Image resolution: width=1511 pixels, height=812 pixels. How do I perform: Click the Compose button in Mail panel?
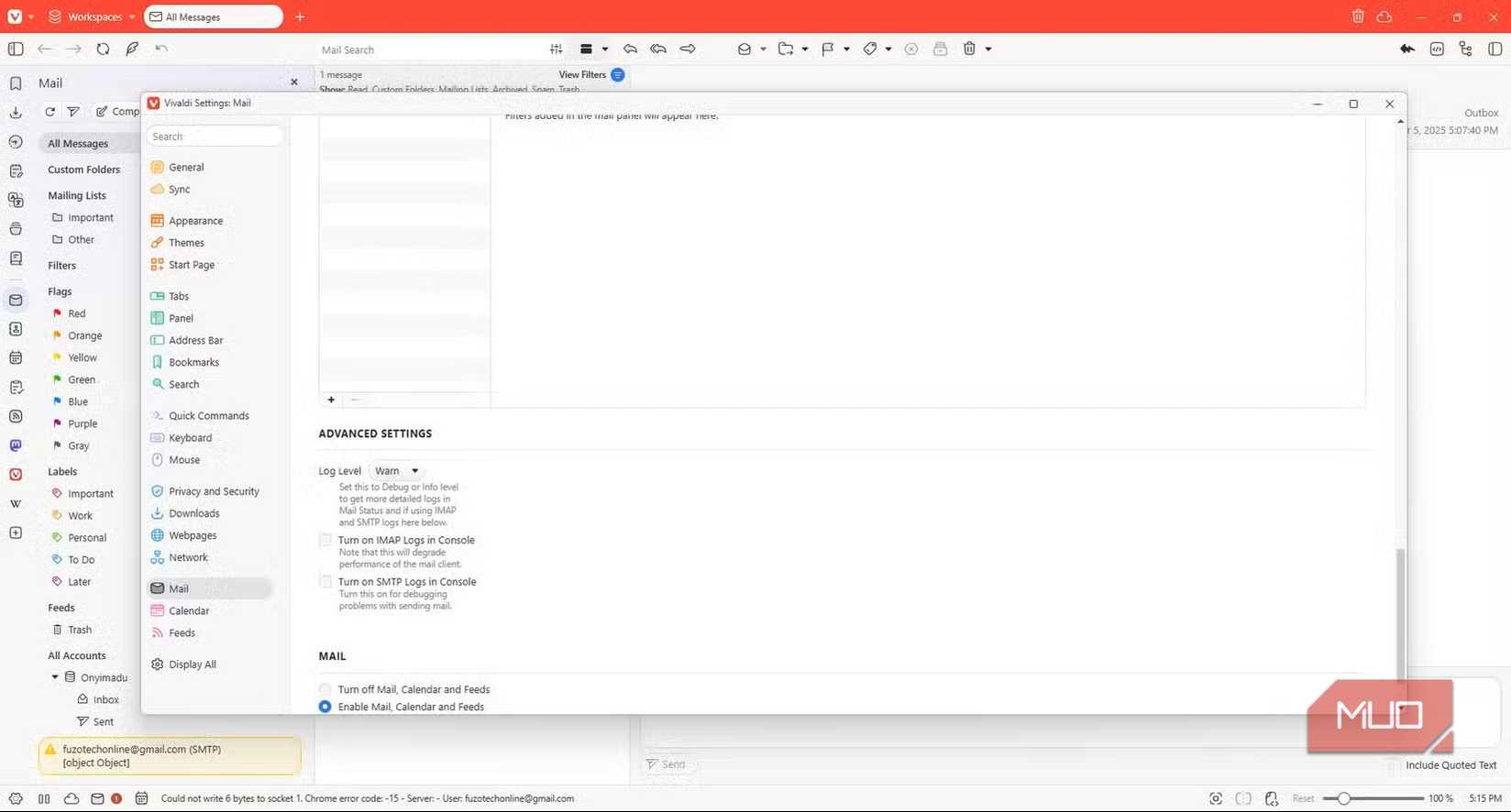(117, 112)
